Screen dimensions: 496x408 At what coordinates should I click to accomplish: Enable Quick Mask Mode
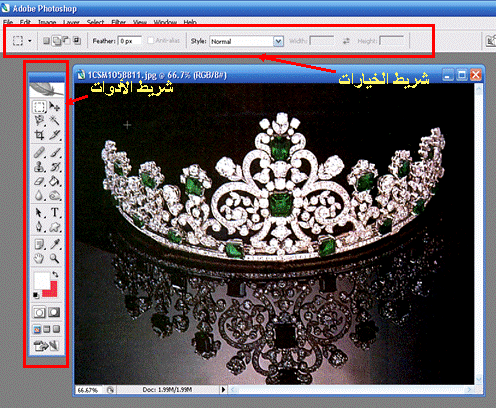tap(54, 313)
